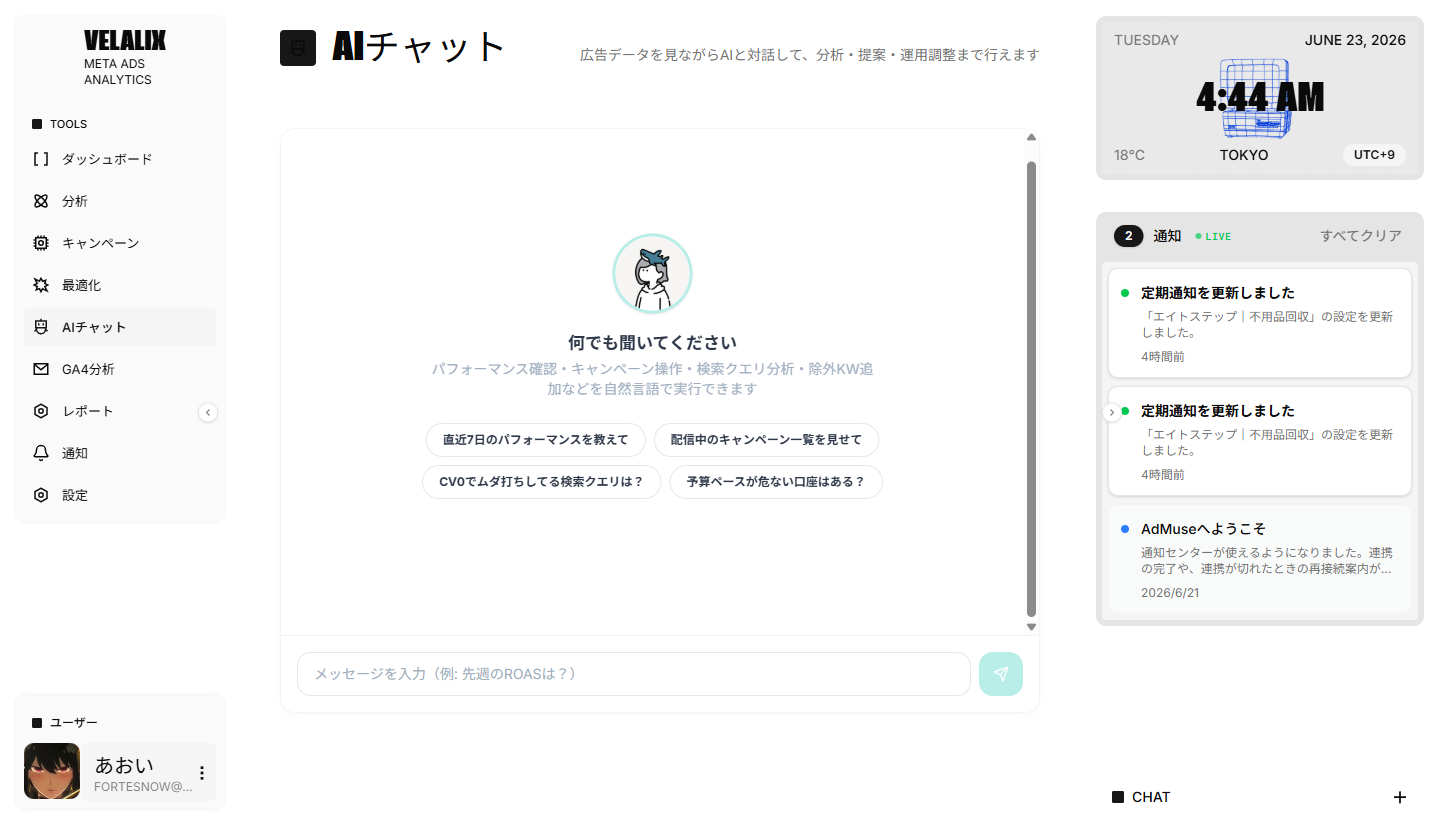Image resolution: width=1440 pixels, height=825 pixels.
Task: Focus the message input field
Action: click(634, 674)
